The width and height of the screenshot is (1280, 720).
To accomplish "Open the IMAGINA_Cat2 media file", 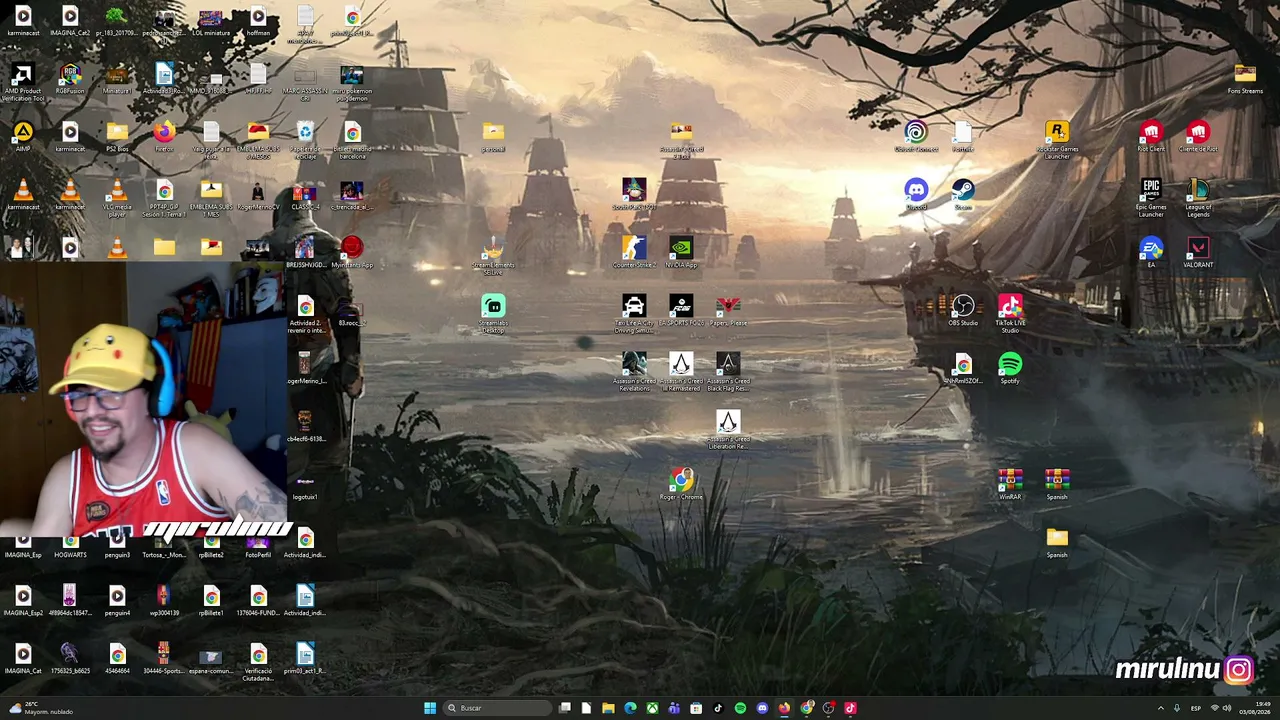I will tap(70, 22).
